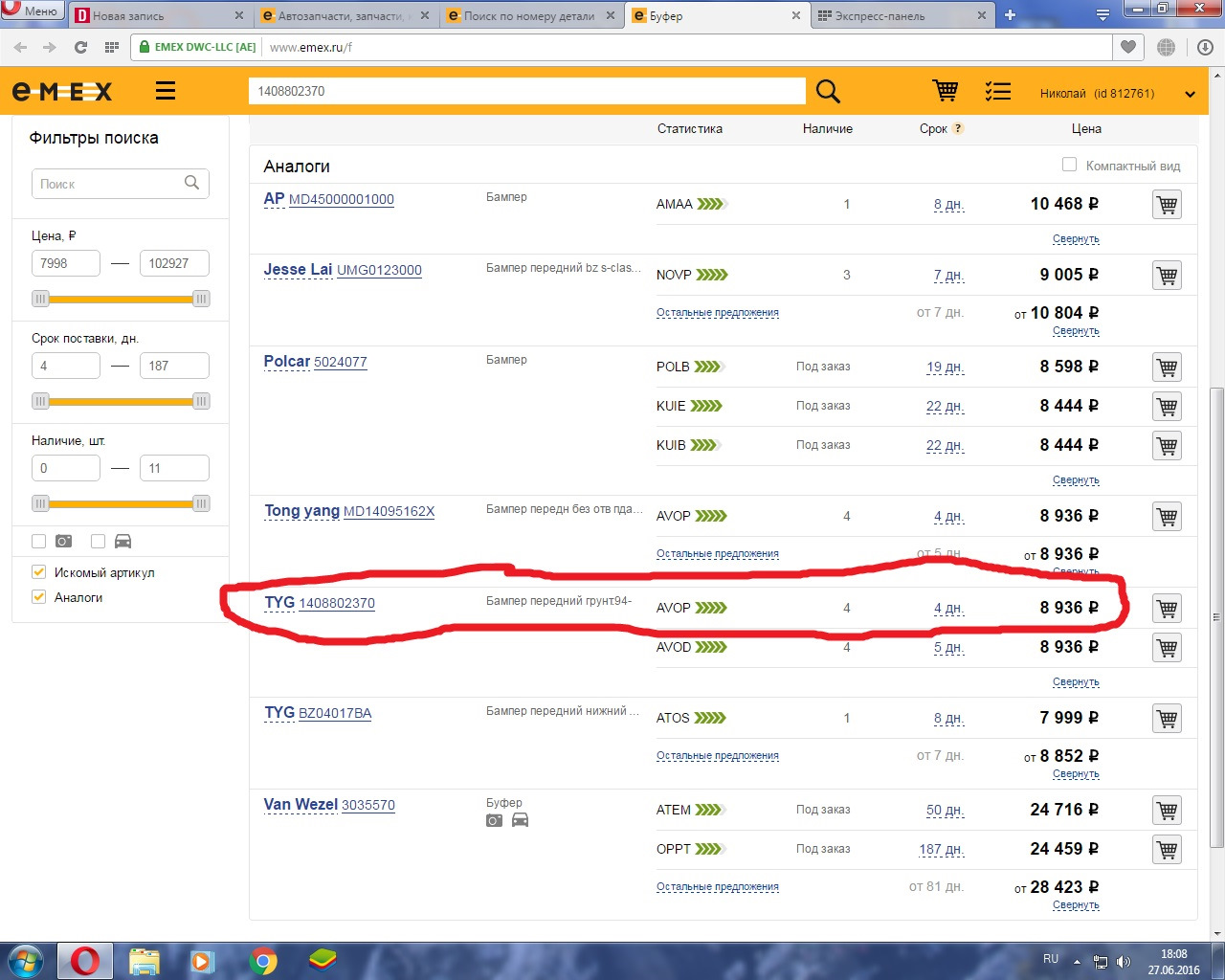Reload the page with the browser refresh button

coord(81,47)
